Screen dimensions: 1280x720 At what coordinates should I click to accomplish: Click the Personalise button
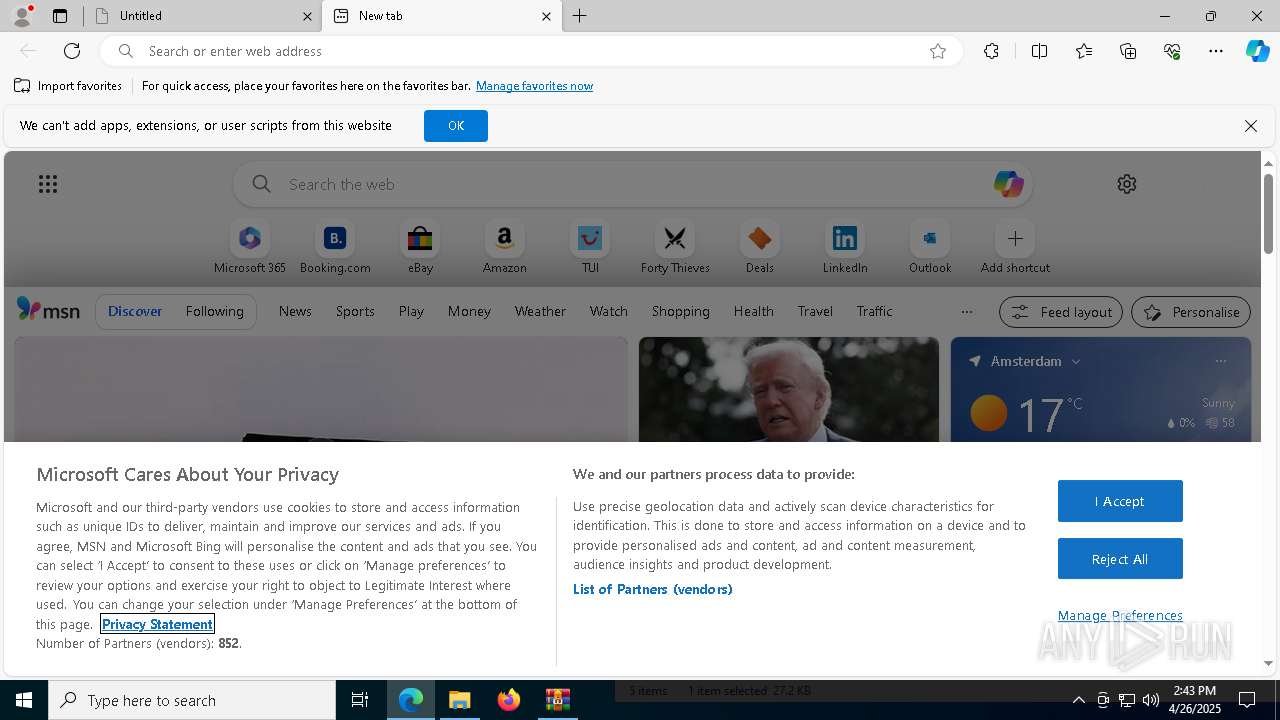click(x=1191, y=312)
